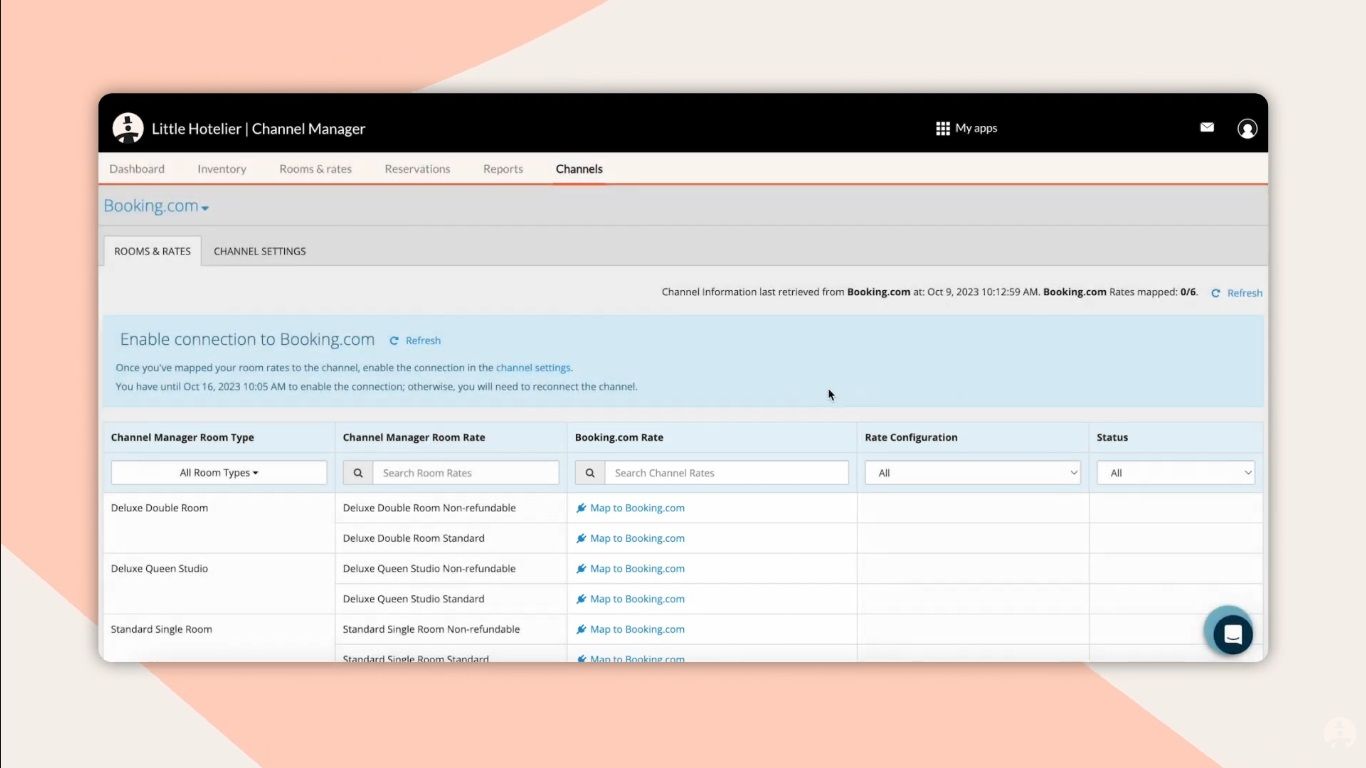
Task: Click the Status column header
Action: (x=1112, y=437)
